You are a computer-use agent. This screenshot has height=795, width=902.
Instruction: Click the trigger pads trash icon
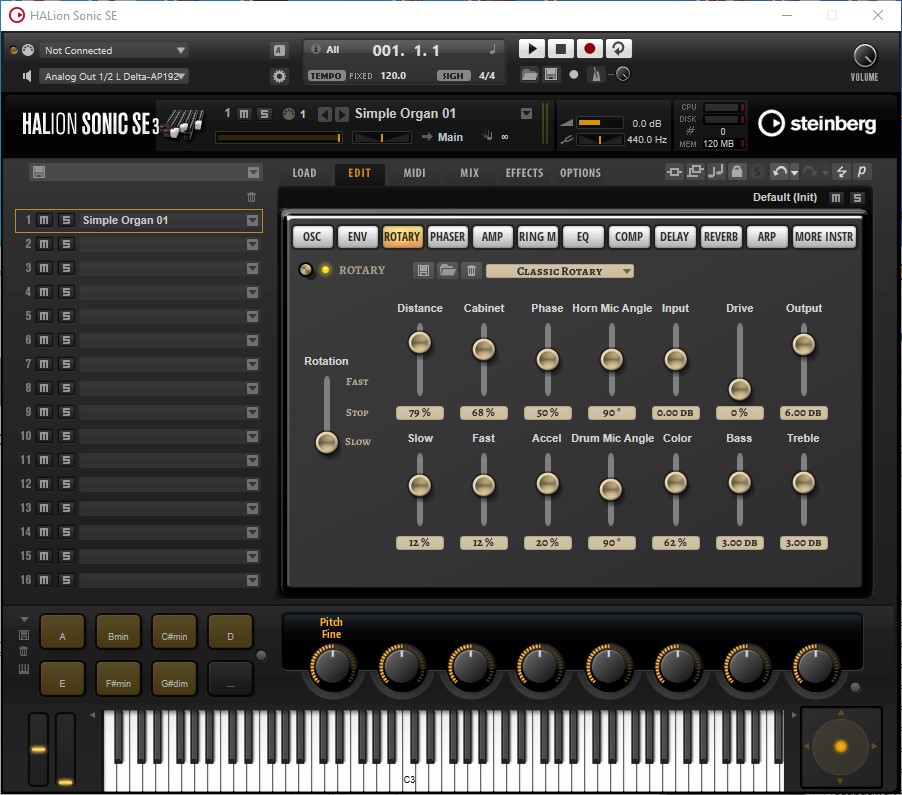click(x=24, y=651)
